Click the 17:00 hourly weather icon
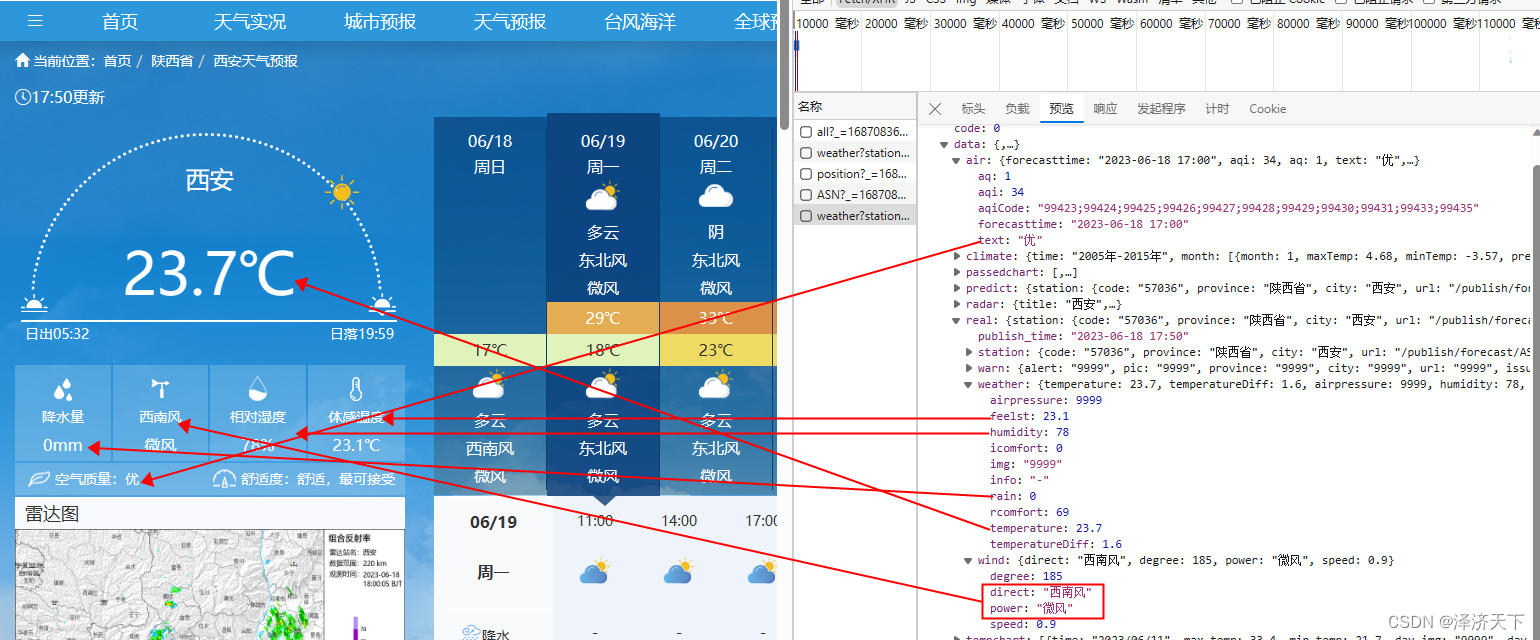This screenshot has height=640, width=1540. (762, 572)
